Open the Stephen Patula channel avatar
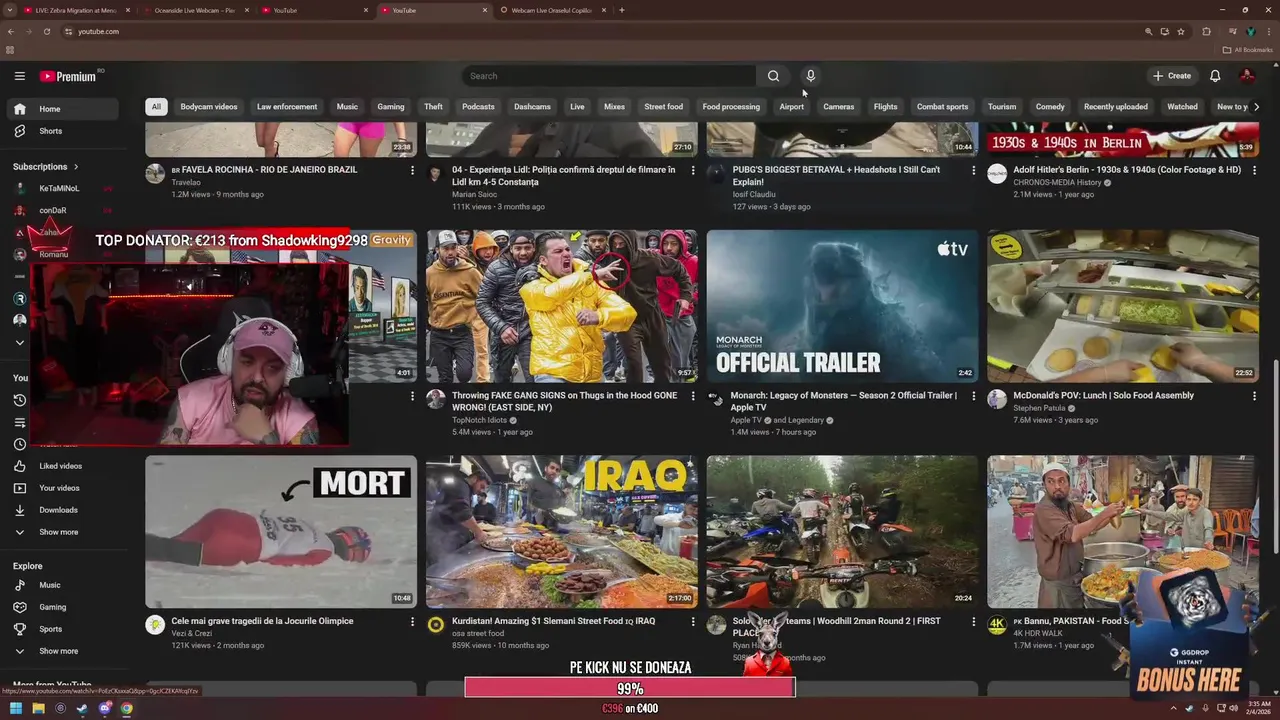 click(997, 399)
